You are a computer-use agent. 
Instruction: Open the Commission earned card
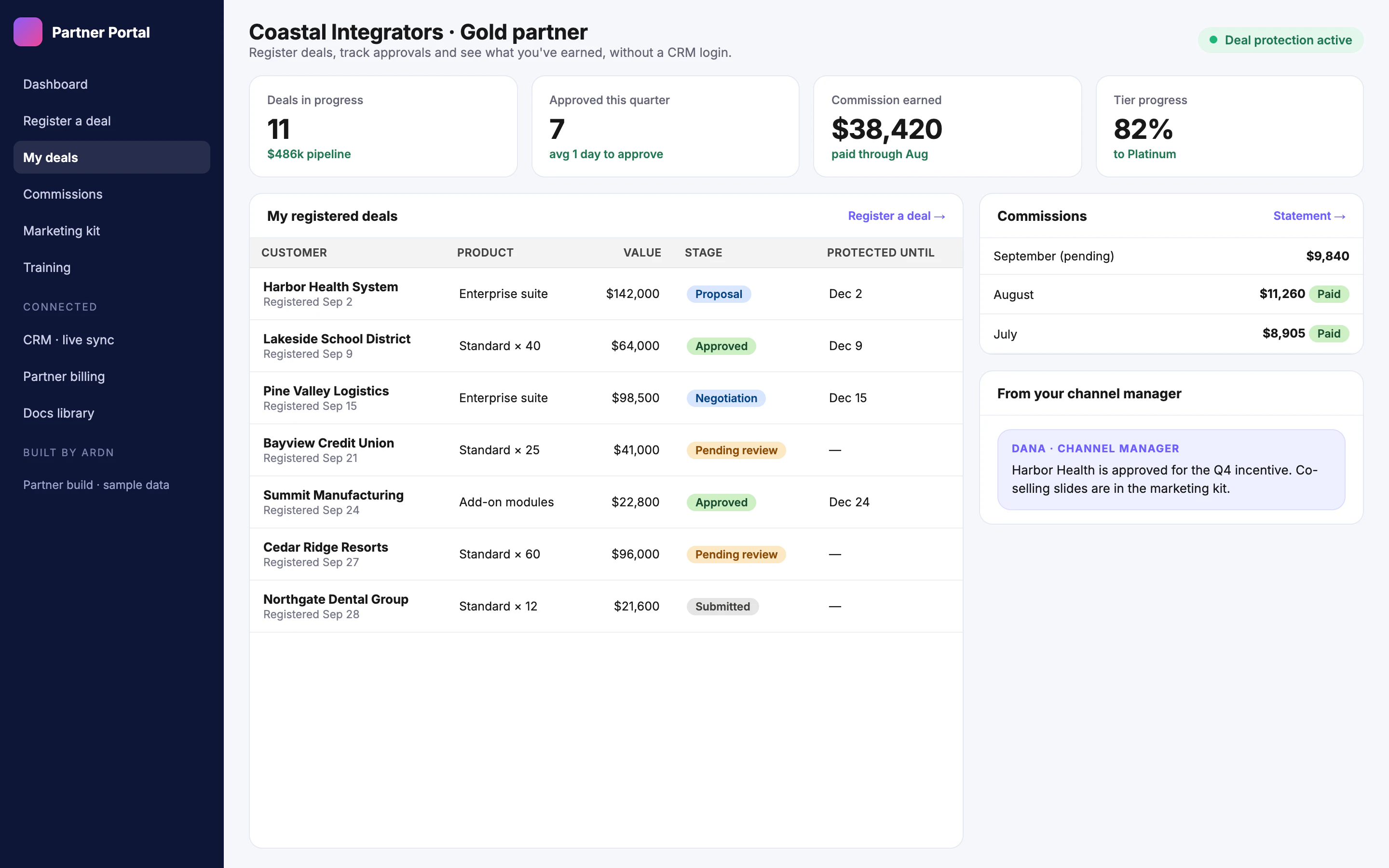(947, 126)
